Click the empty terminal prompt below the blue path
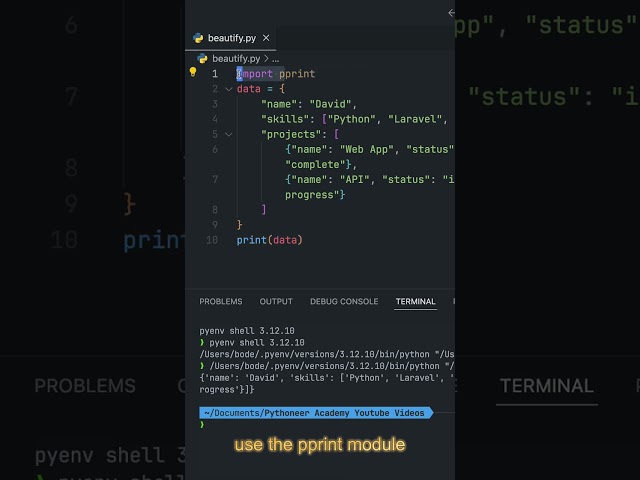This screenshot has width=640, height=480. click(202, 425)
